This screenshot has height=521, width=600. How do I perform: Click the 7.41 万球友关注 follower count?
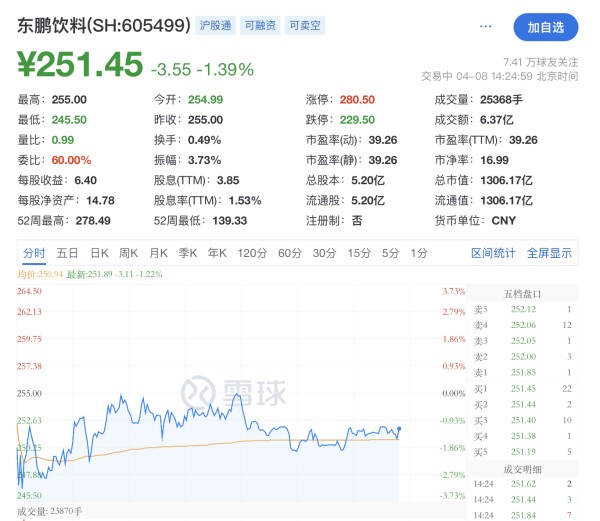click(x=540, y=62)
